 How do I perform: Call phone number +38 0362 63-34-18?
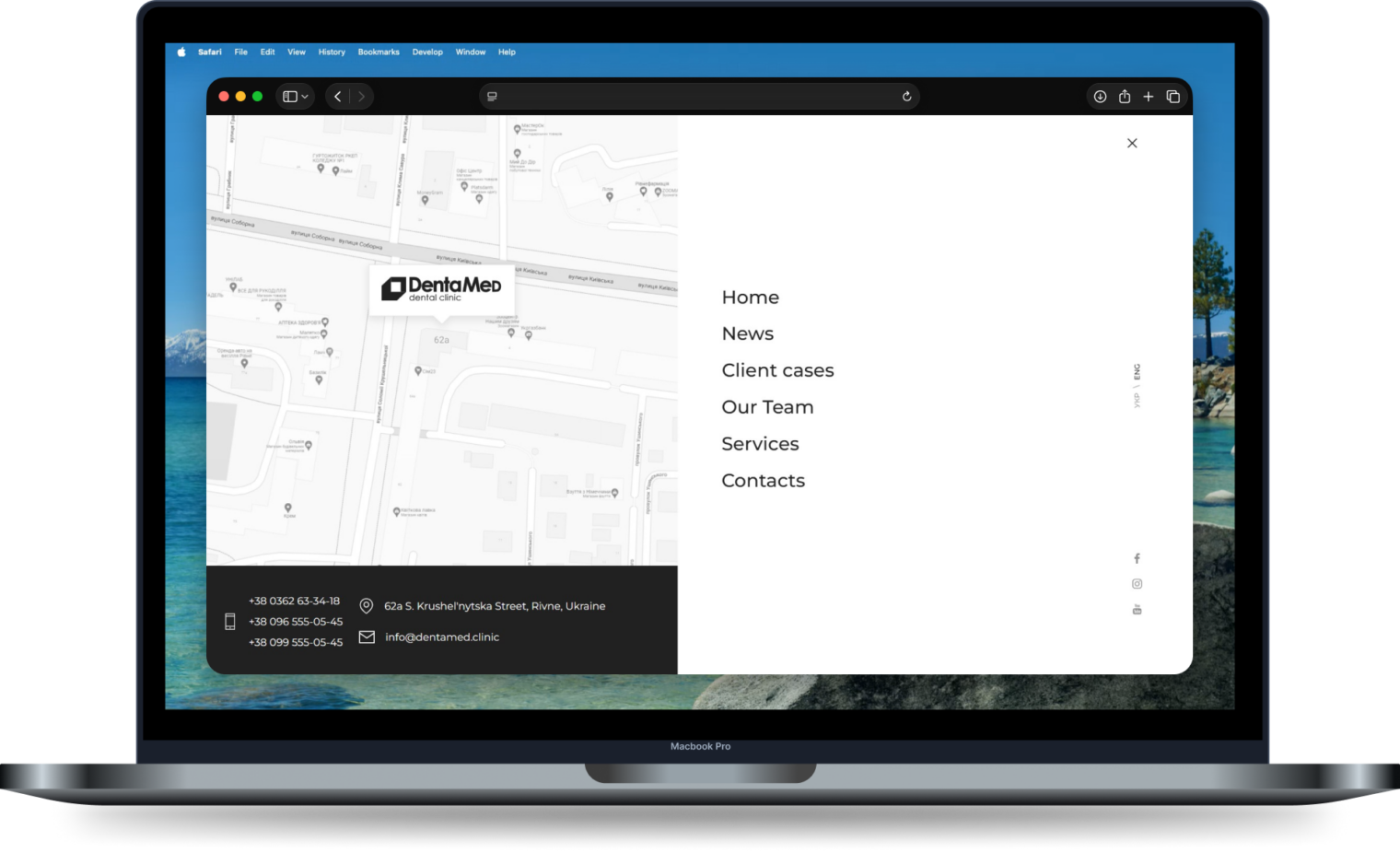click(x=294, y=602)
